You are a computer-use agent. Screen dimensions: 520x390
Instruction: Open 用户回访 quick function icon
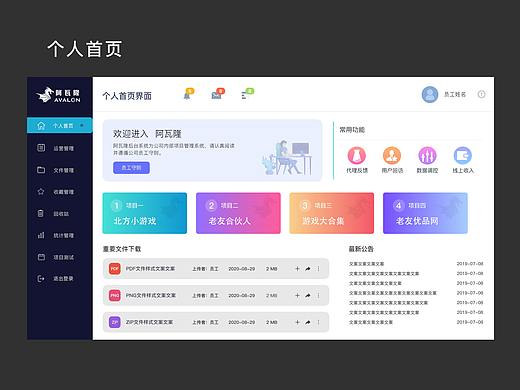(x=392, y=155)
